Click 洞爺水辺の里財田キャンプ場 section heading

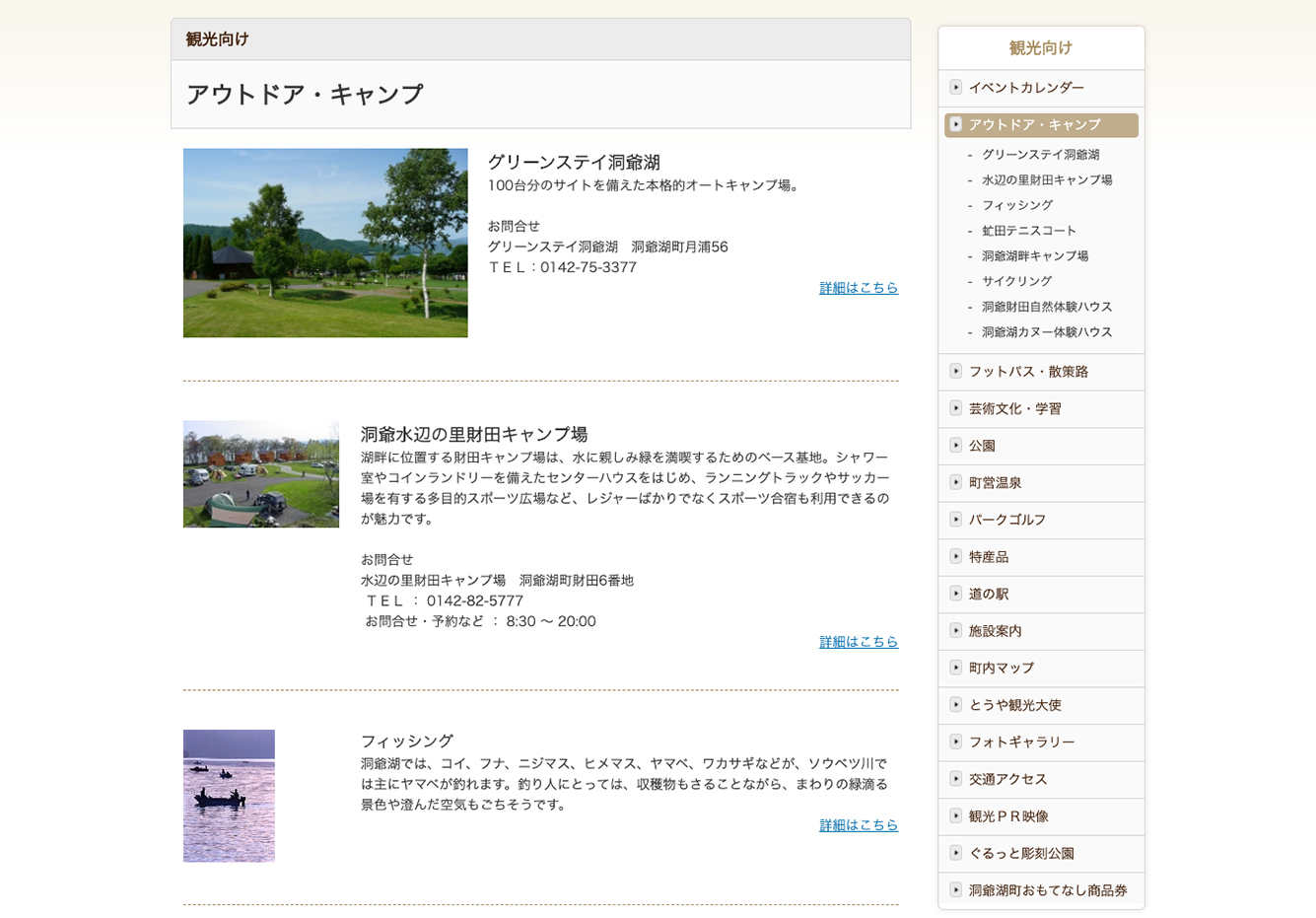tap(474, 435)
